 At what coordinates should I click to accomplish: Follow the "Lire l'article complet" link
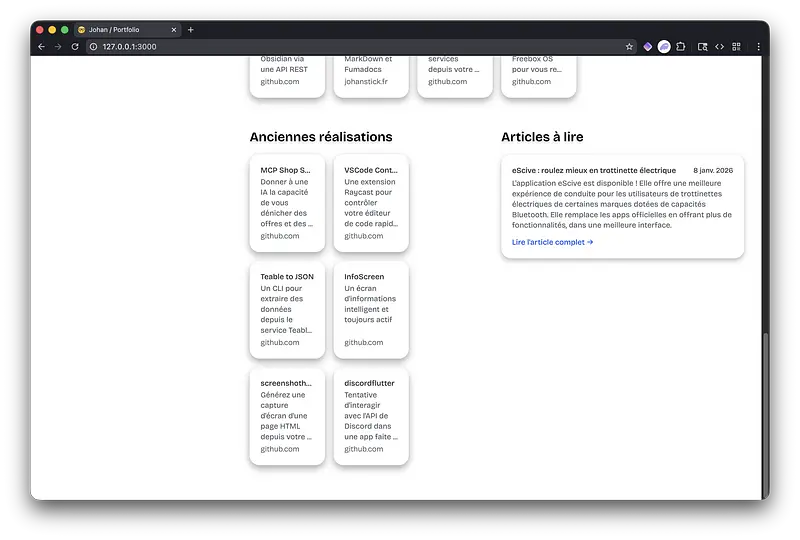point(552,242)
